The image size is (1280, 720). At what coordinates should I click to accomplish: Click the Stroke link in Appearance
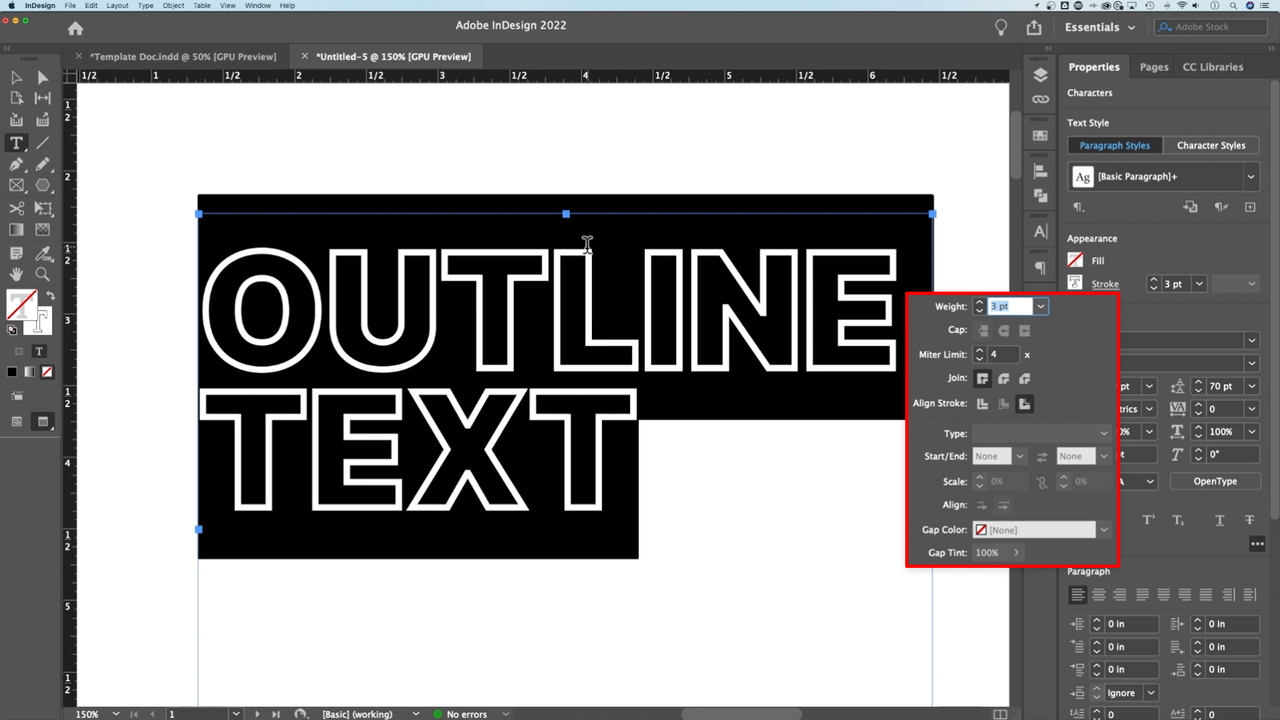1105,283
